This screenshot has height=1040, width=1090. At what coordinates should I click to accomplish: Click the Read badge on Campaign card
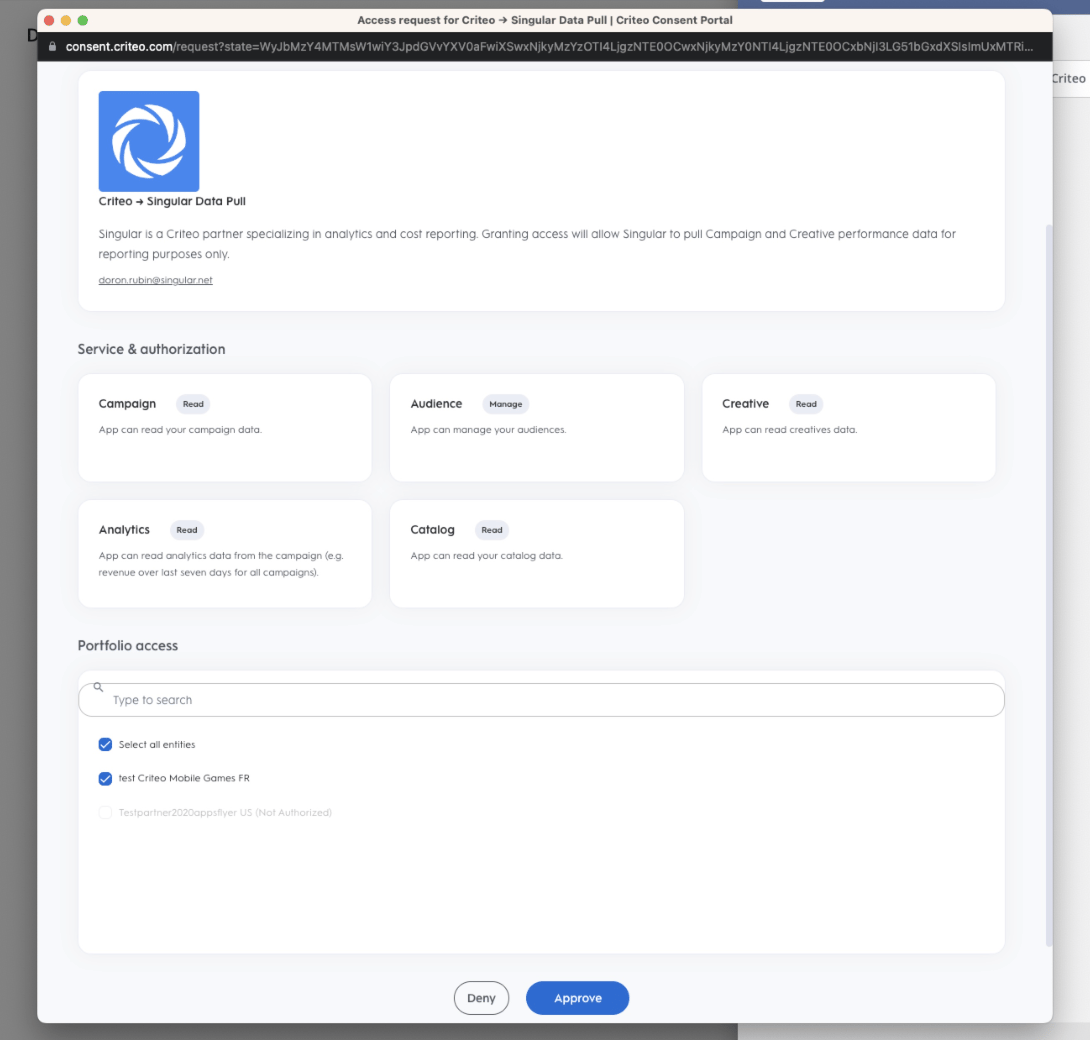pyautogui.click(x=193, y=404)
